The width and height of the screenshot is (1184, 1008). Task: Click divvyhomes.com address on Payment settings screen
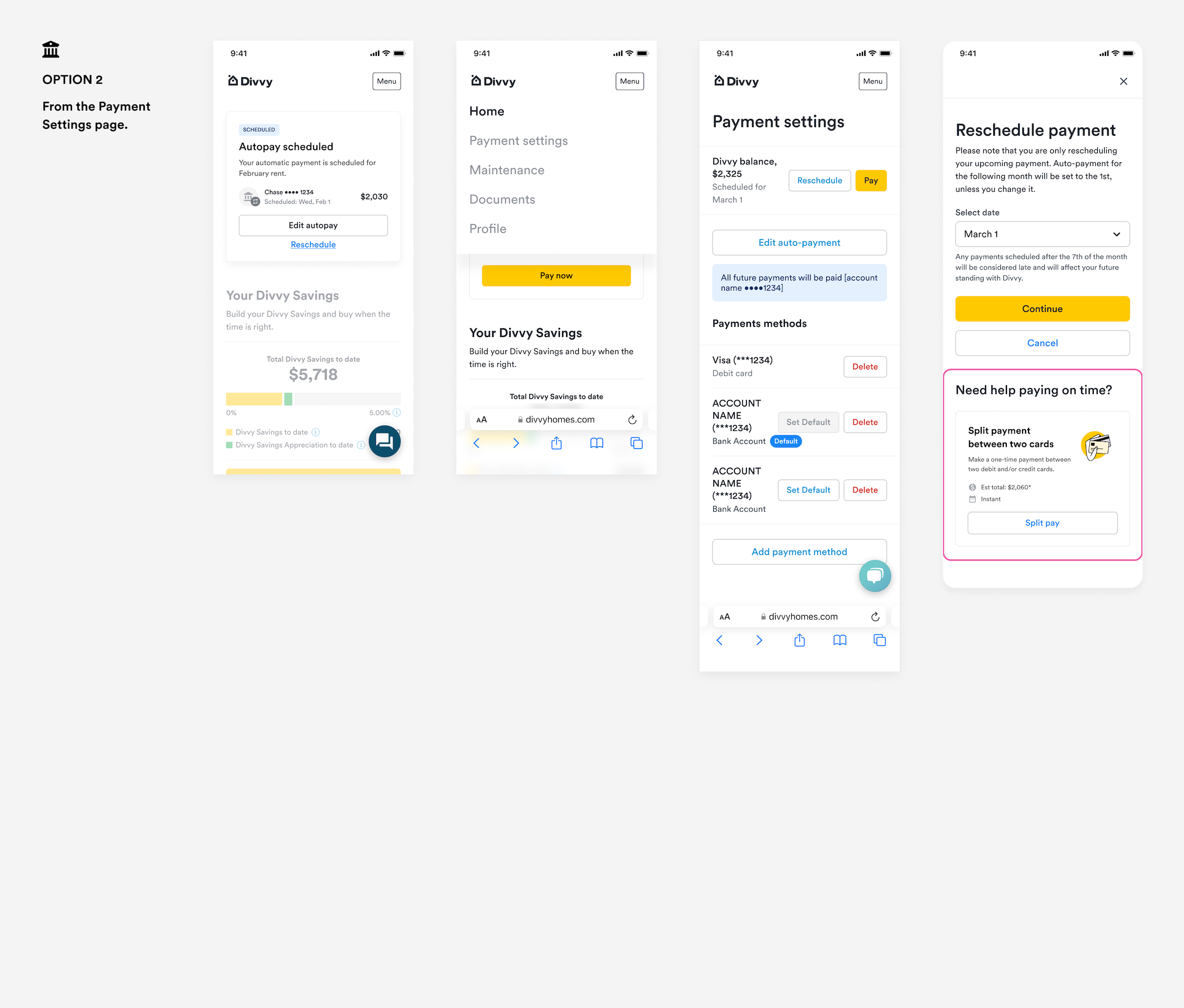[x=799, y=616]
